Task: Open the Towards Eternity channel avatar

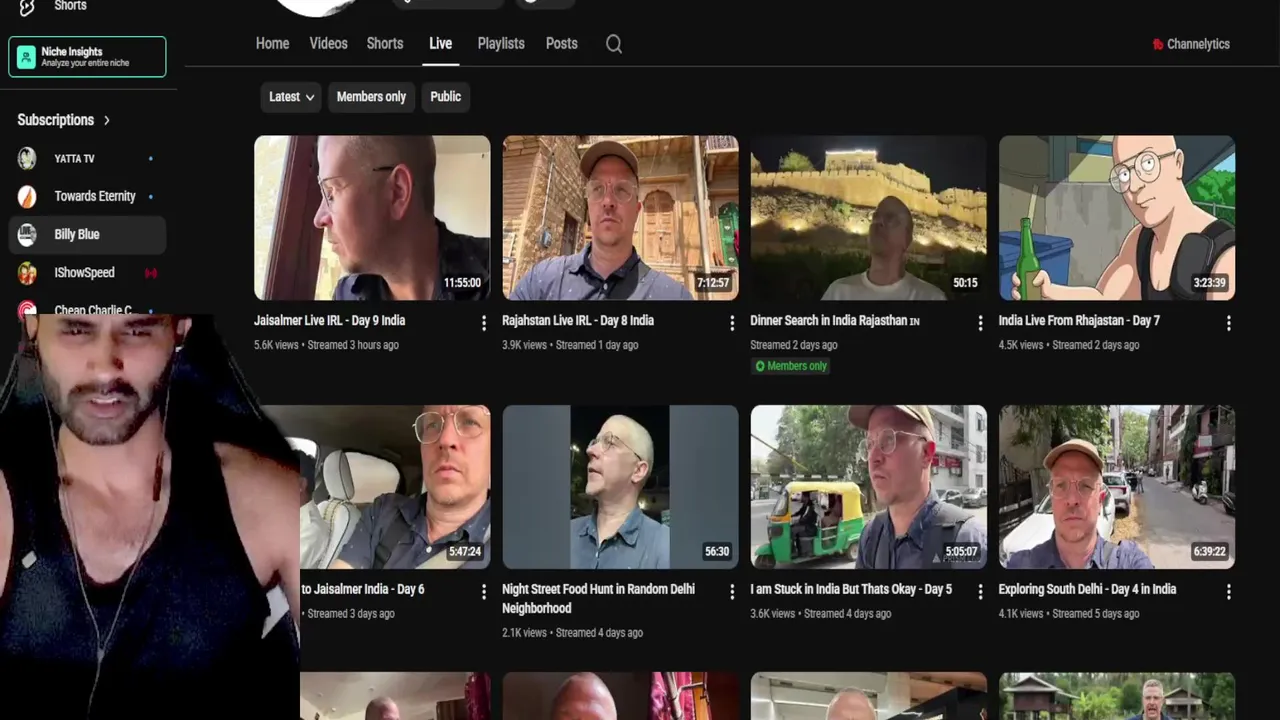Action: [x=27, y=196]
